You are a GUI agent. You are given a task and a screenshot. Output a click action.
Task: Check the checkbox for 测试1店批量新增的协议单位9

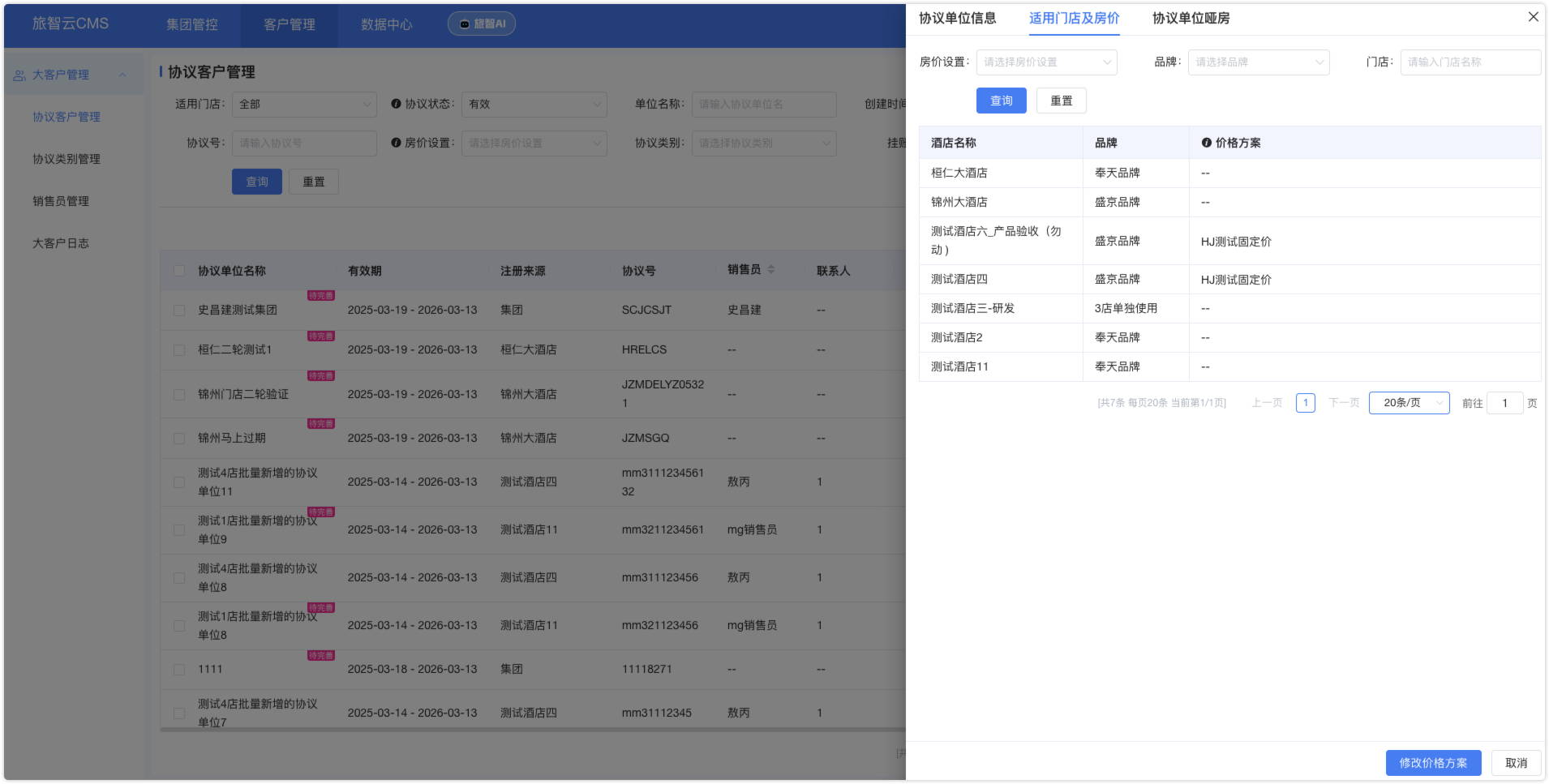click(x=179, y=530)
